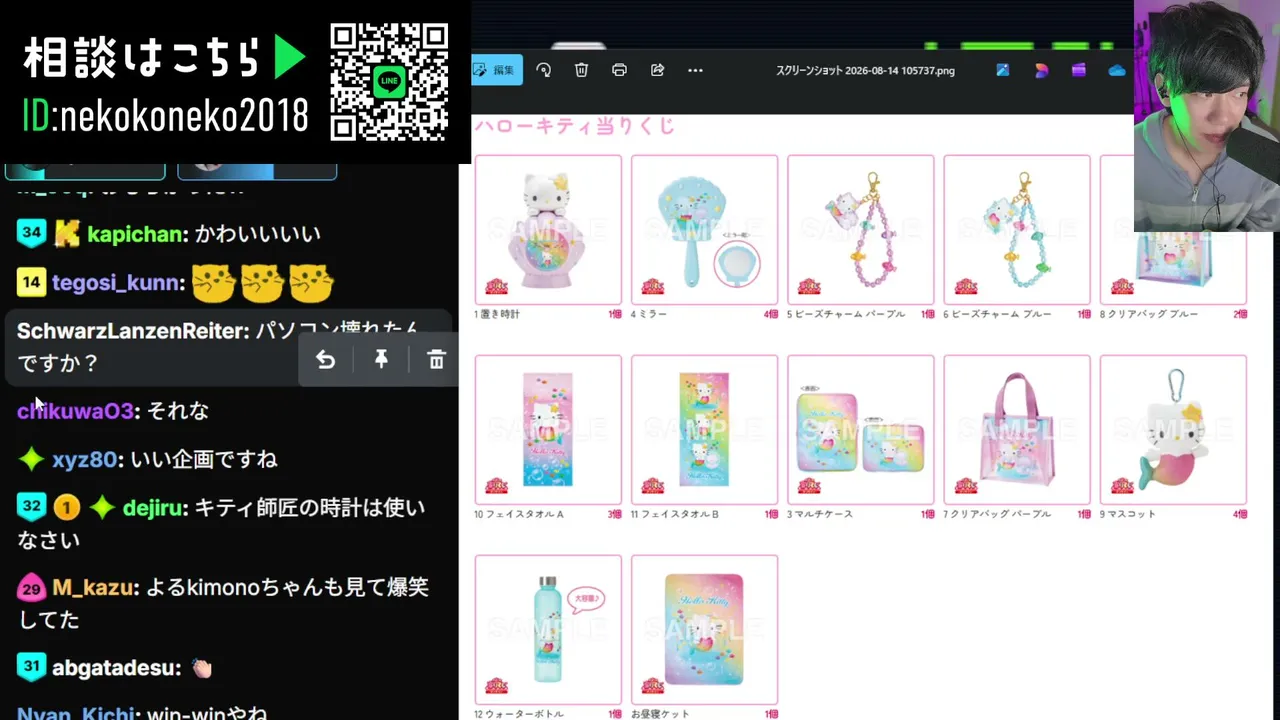Open the purple Clipchamp video icon
Screen dimensions: 1280x720
point(1078,70)
